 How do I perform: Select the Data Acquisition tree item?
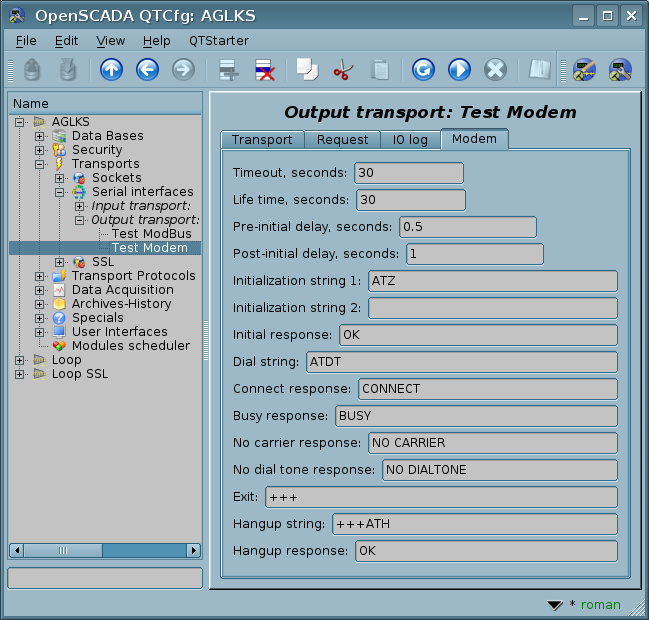click(123, 290)
